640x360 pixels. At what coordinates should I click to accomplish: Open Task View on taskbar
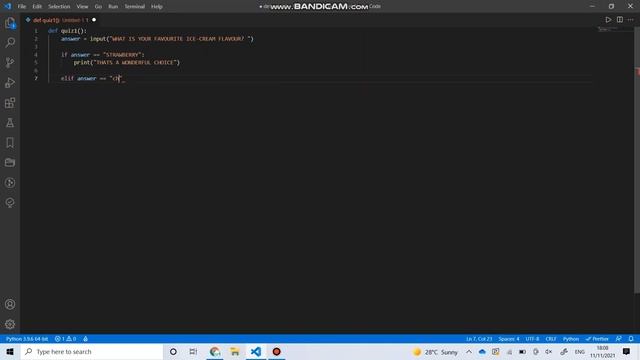193,351
